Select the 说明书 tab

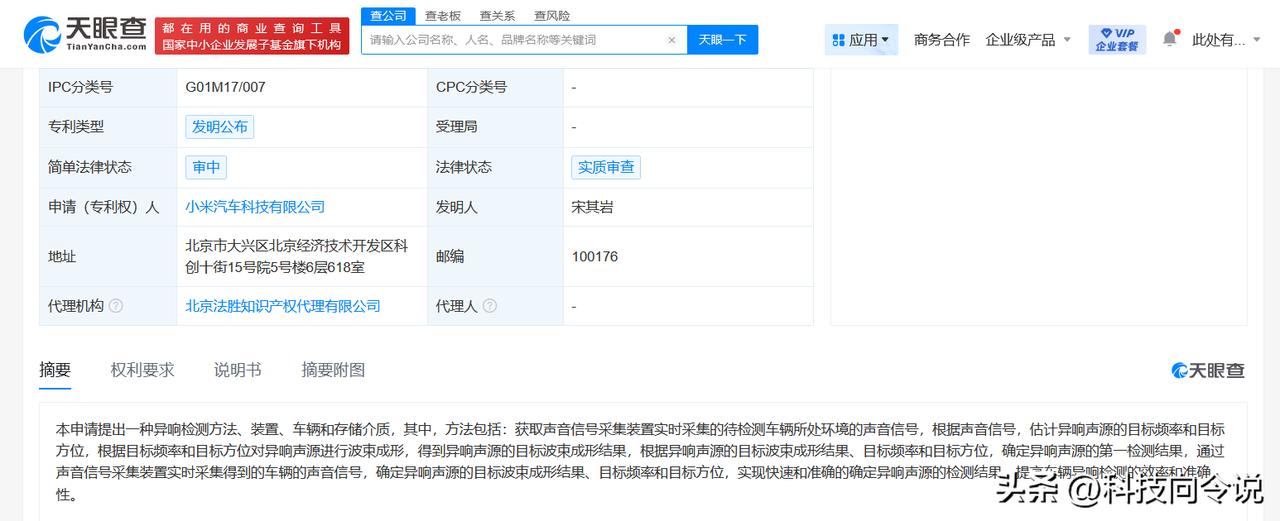tap(238, 370)
